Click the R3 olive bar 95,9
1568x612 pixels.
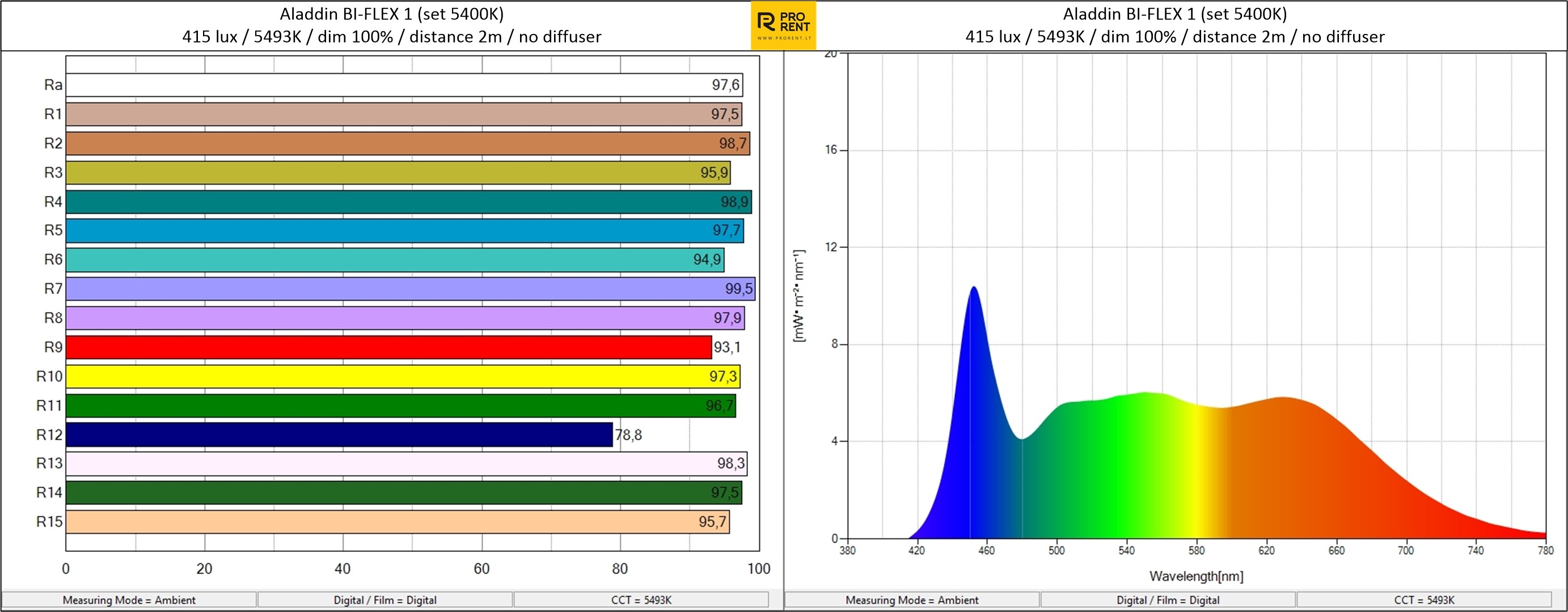point(398,172)
